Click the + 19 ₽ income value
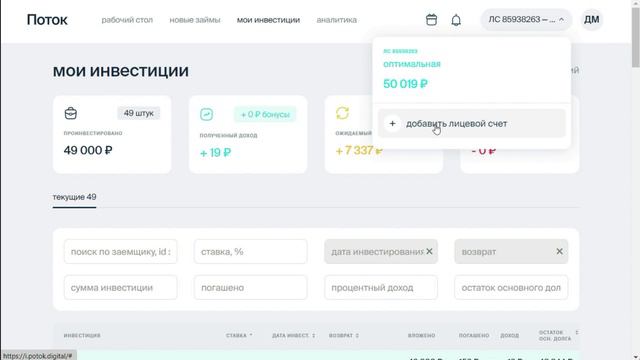The image size is (640, 360). 215,153
